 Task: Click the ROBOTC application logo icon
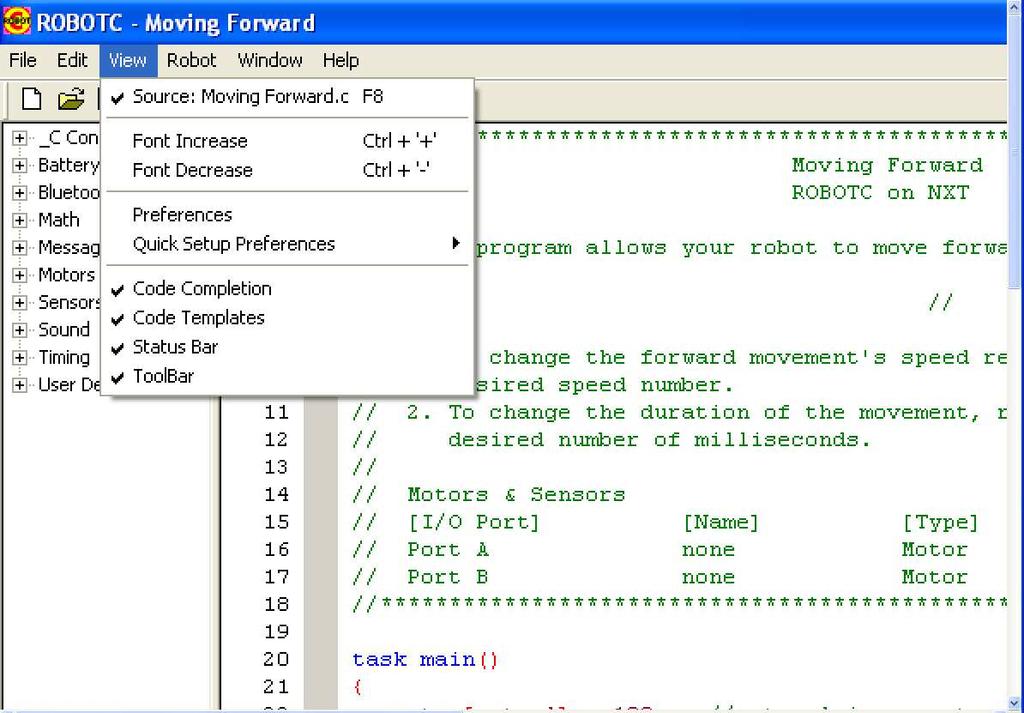coord(16,21)
